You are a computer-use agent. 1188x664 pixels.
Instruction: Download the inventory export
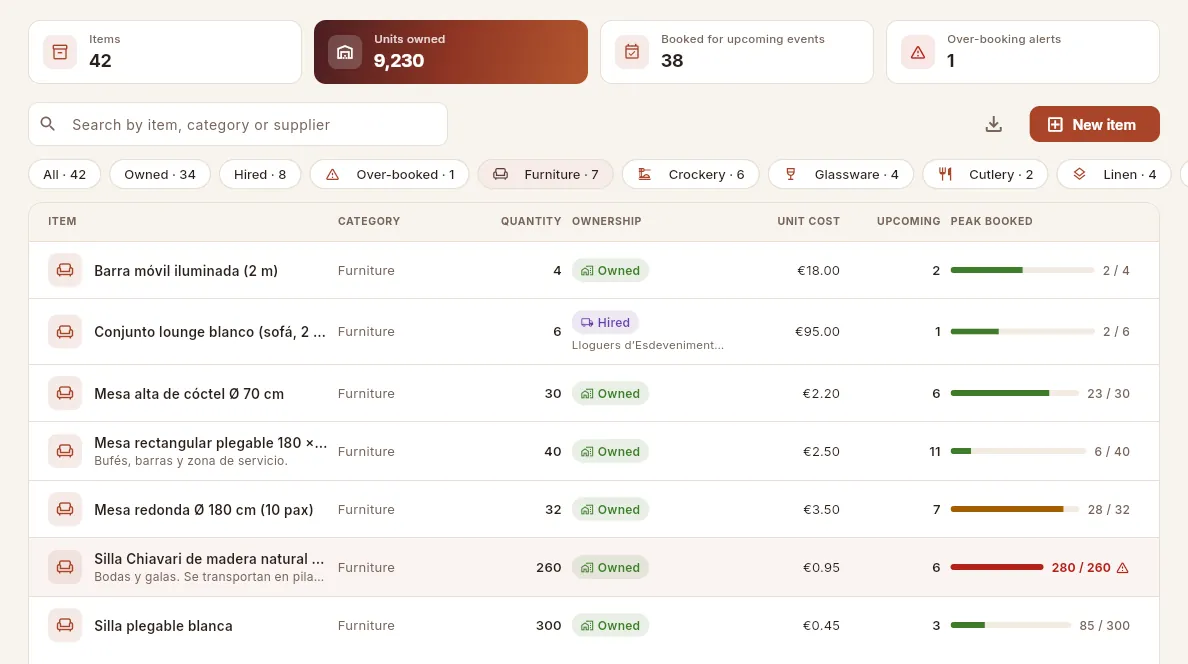pos(993,124)
